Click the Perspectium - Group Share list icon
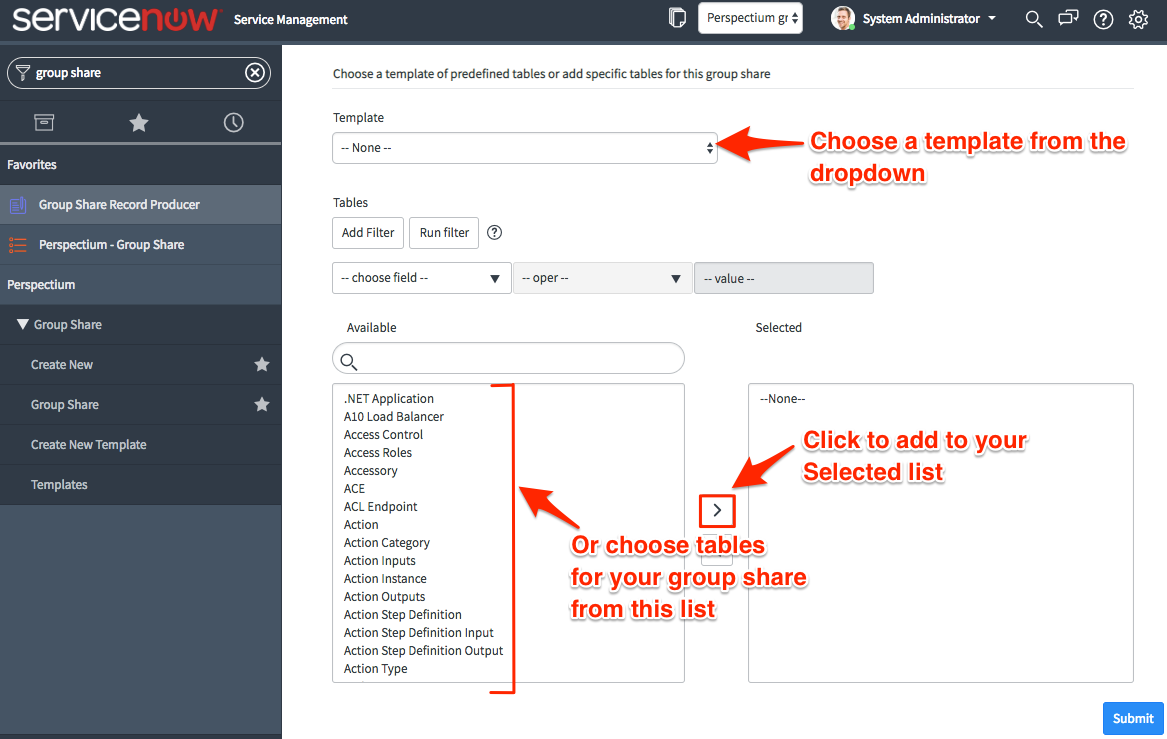The width and height of the screenshot is (1167, 739). pyautogui.click(x=18, y=245)
